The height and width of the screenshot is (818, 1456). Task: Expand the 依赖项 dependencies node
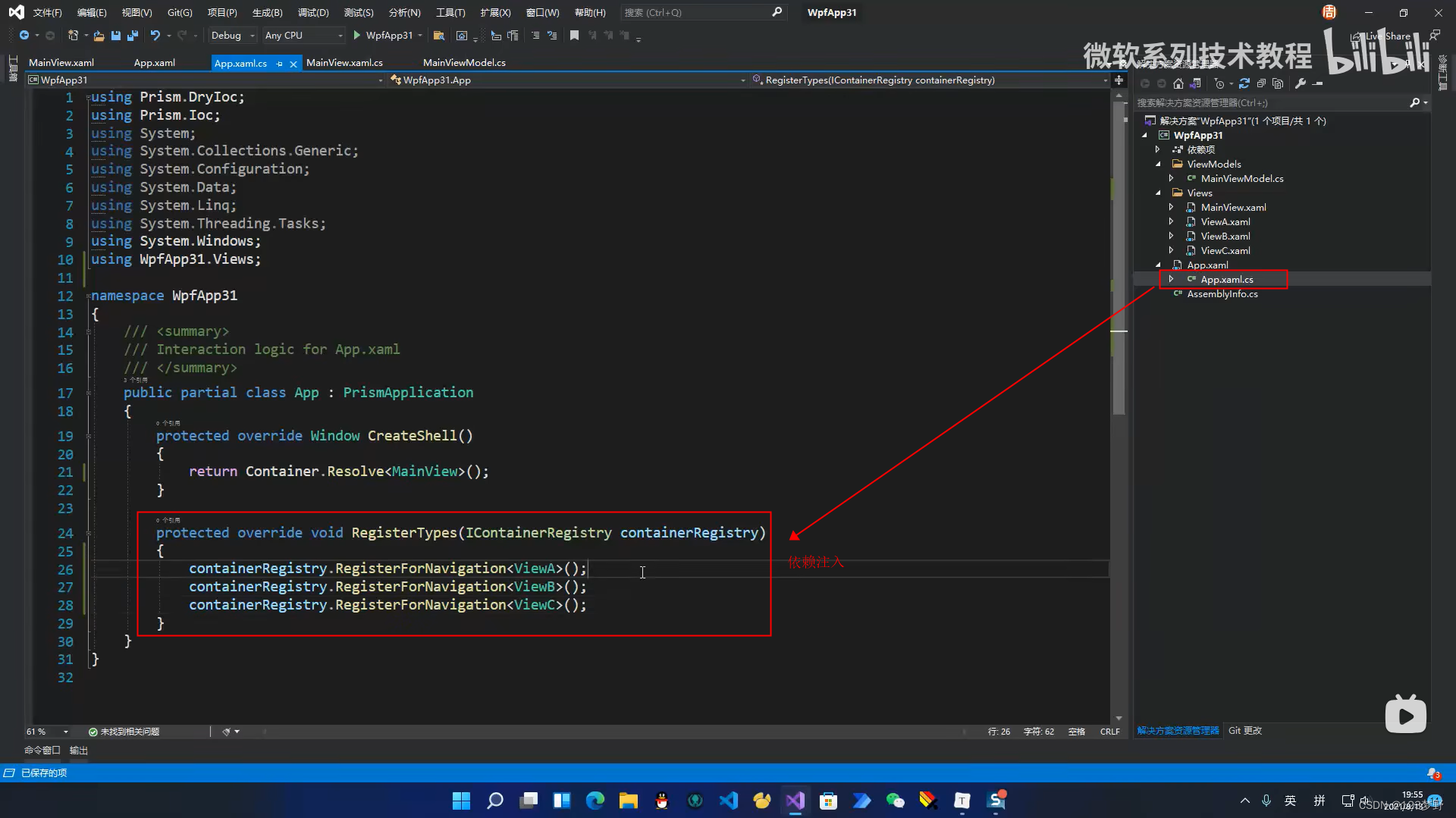point(1158,150)
